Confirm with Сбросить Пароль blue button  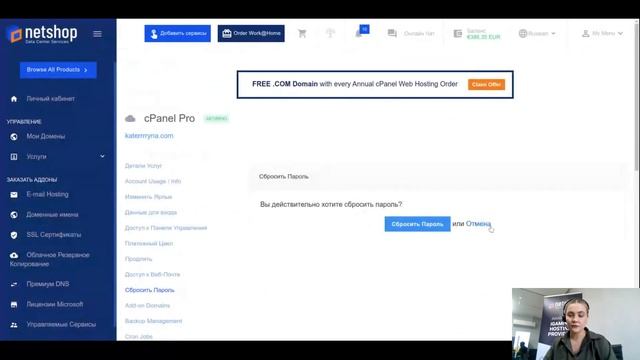tap(417, 224)
